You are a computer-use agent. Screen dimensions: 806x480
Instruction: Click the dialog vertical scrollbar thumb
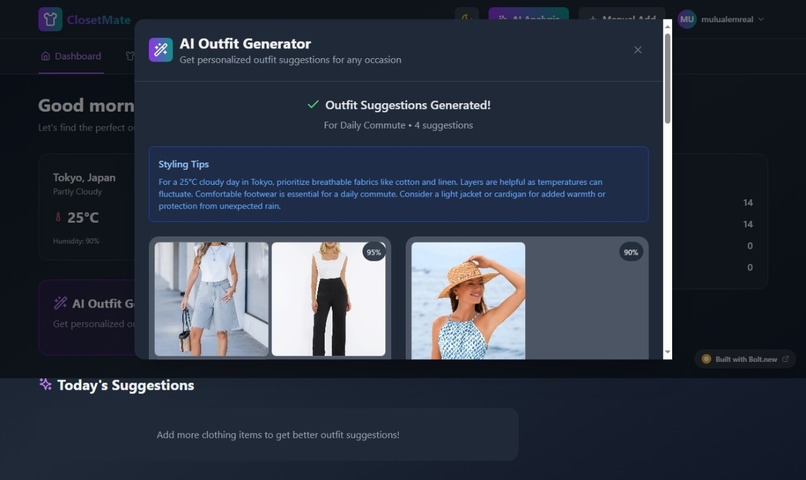(668, 79)
